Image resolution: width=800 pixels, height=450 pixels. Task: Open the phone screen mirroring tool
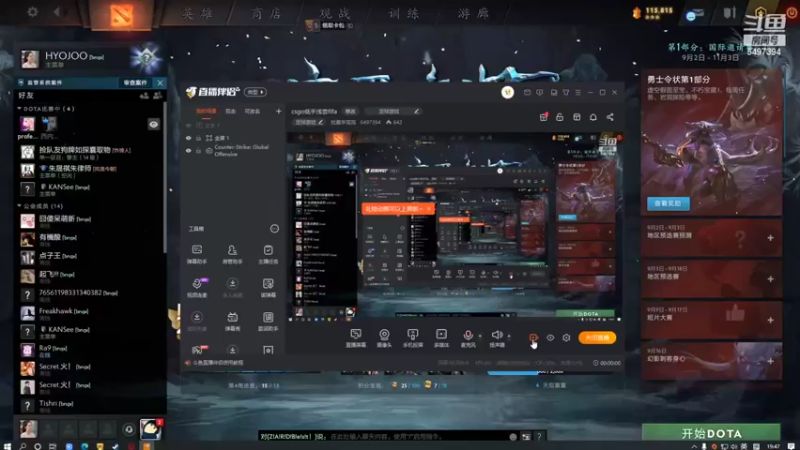click(413, 338)
